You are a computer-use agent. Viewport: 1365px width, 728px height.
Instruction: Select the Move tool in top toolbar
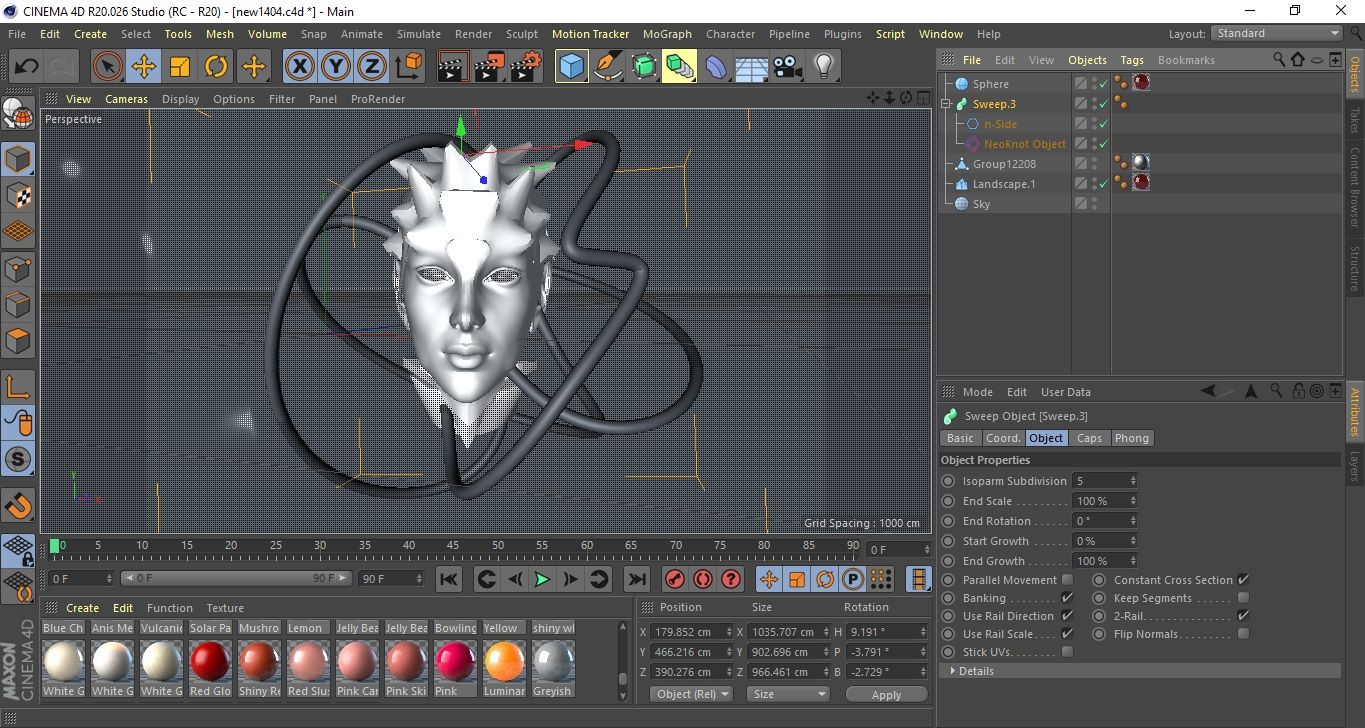coord(143,67)
